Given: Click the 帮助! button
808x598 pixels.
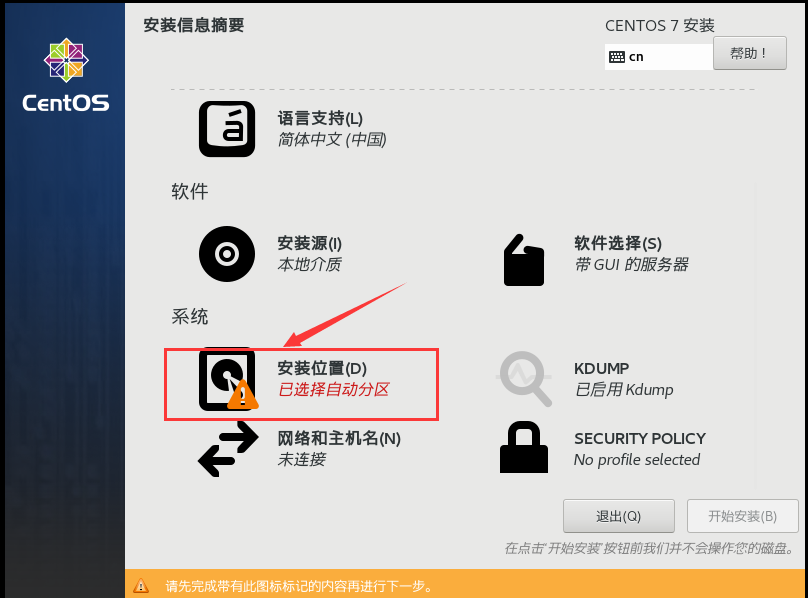Looking at the screenshot, I should (x=750, y=53).
